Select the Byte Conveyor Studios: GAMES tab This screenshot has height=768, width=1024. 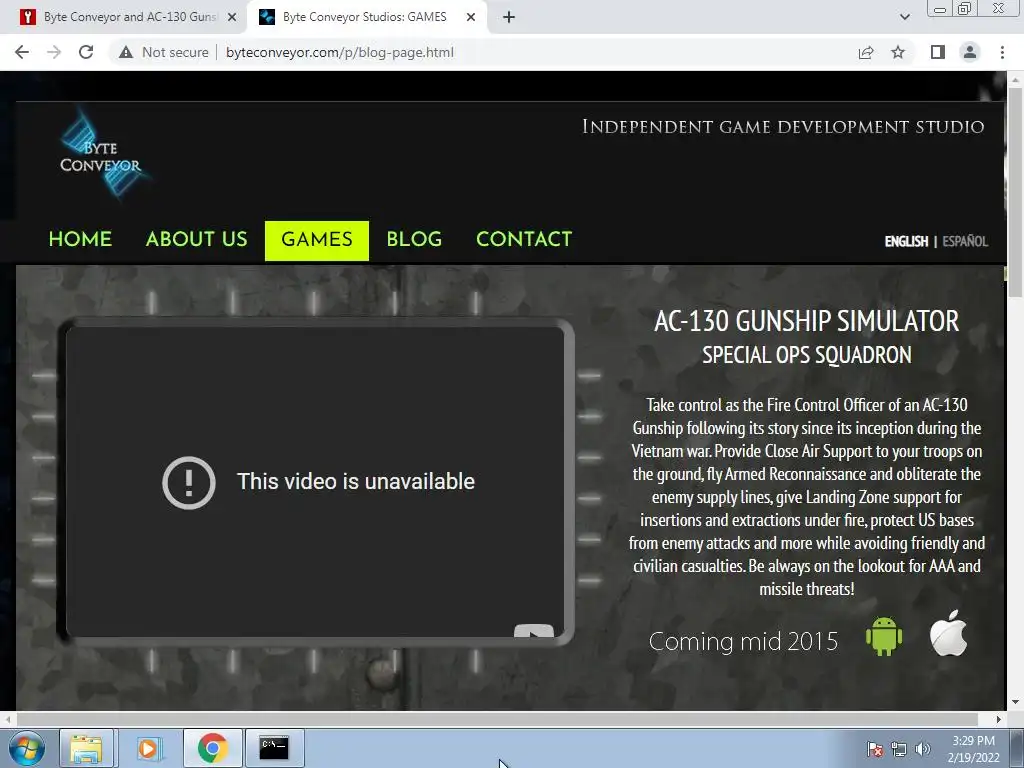pyautogui.click(x=364, y=17)
